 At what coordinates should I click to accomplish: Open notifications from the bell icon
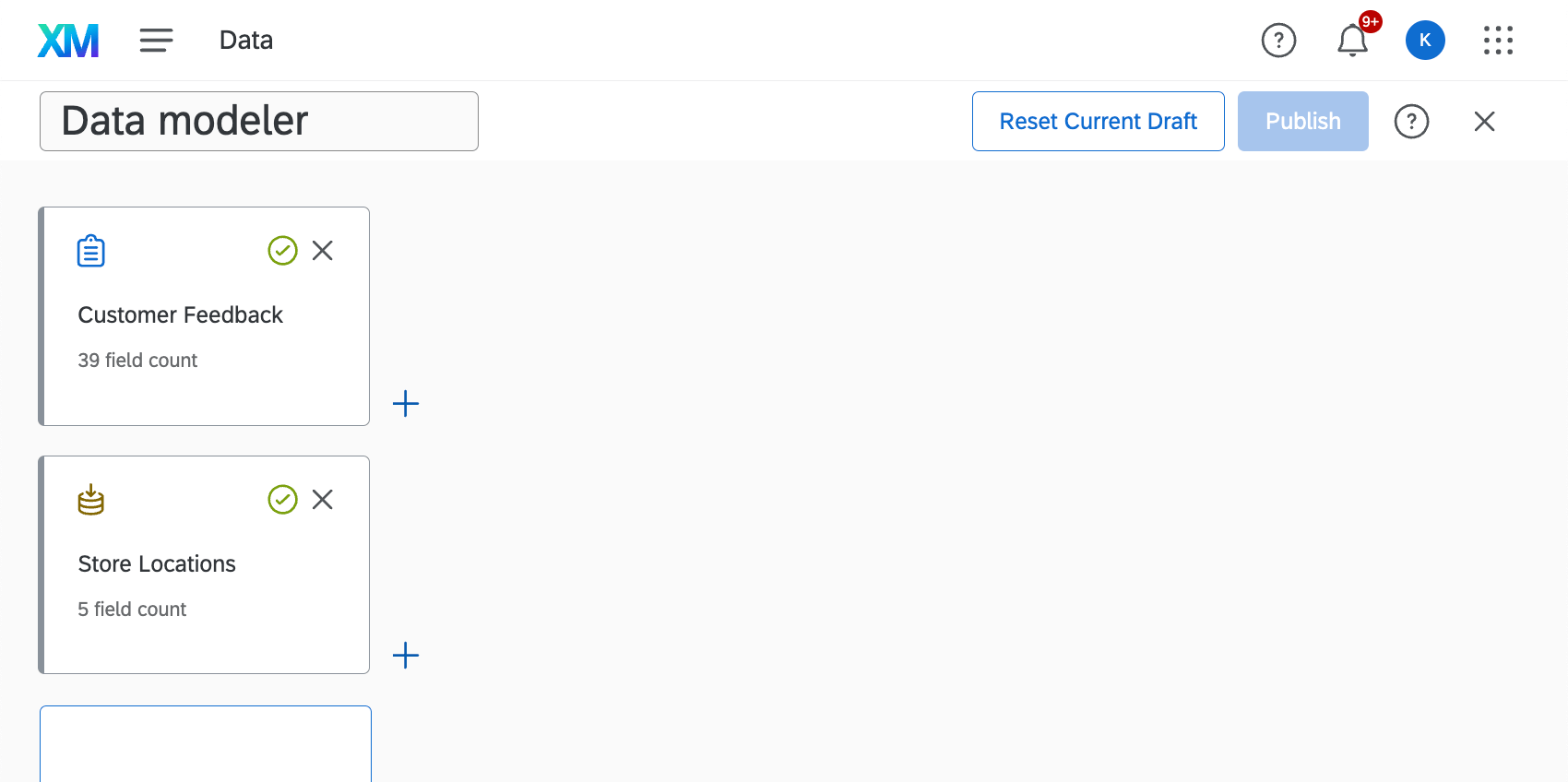click(x=1352, y=41)
